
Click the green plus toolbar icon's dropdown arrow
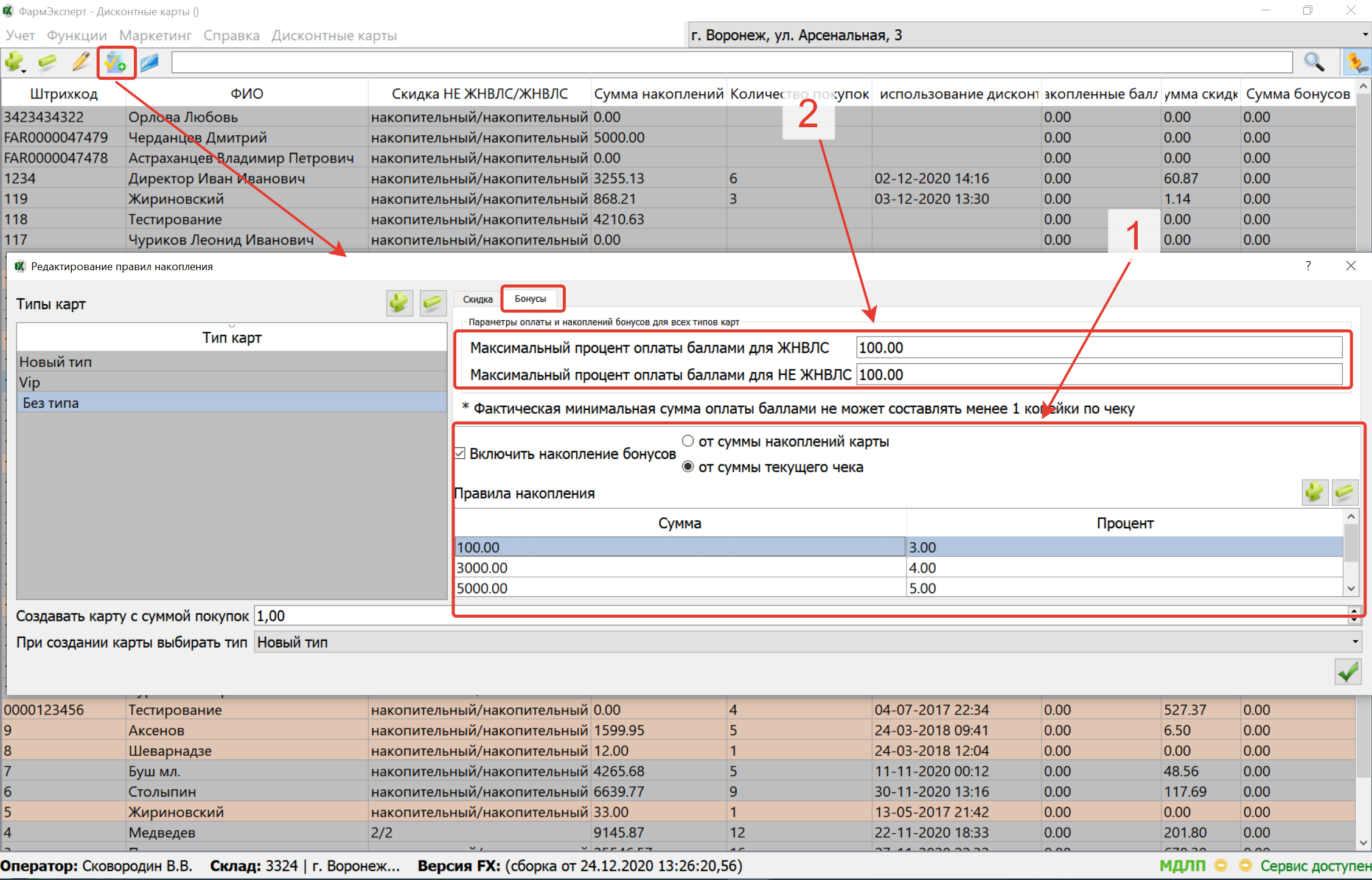coord(24,71)
